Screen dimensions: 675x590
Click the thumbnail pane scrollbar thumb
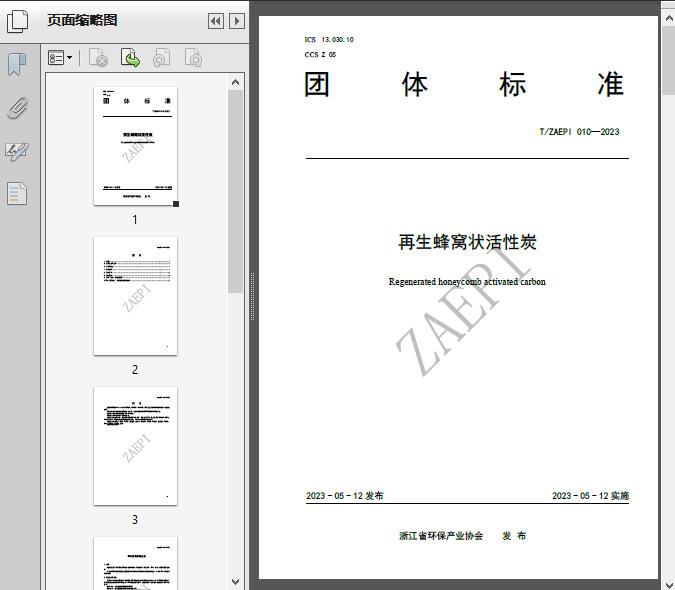tap(235, 192)
